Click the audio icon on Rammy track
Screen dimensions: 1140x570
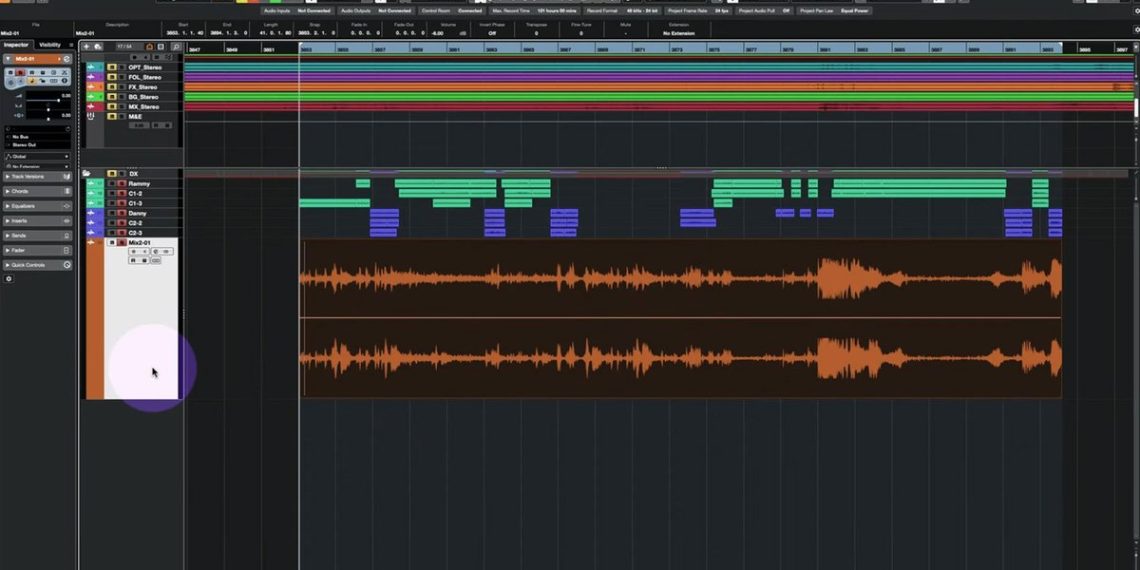[90, 184]
